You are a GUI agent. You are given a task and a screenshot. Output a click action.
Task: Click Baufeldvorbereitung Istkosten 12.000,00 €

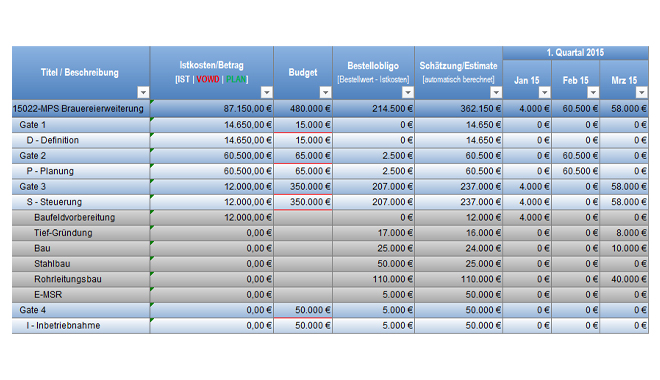pos(212,218)
